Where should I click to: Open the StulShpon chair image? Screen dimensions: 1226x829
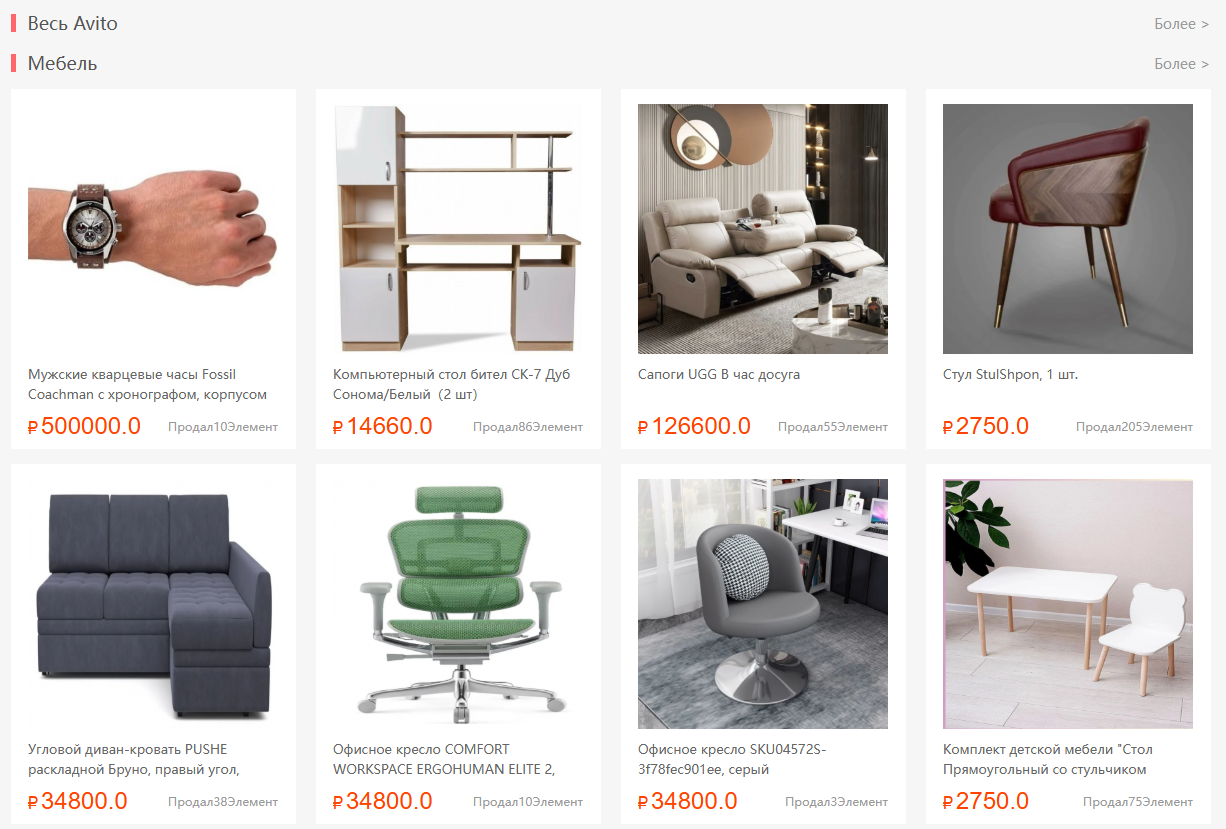tap(1068, 229)
